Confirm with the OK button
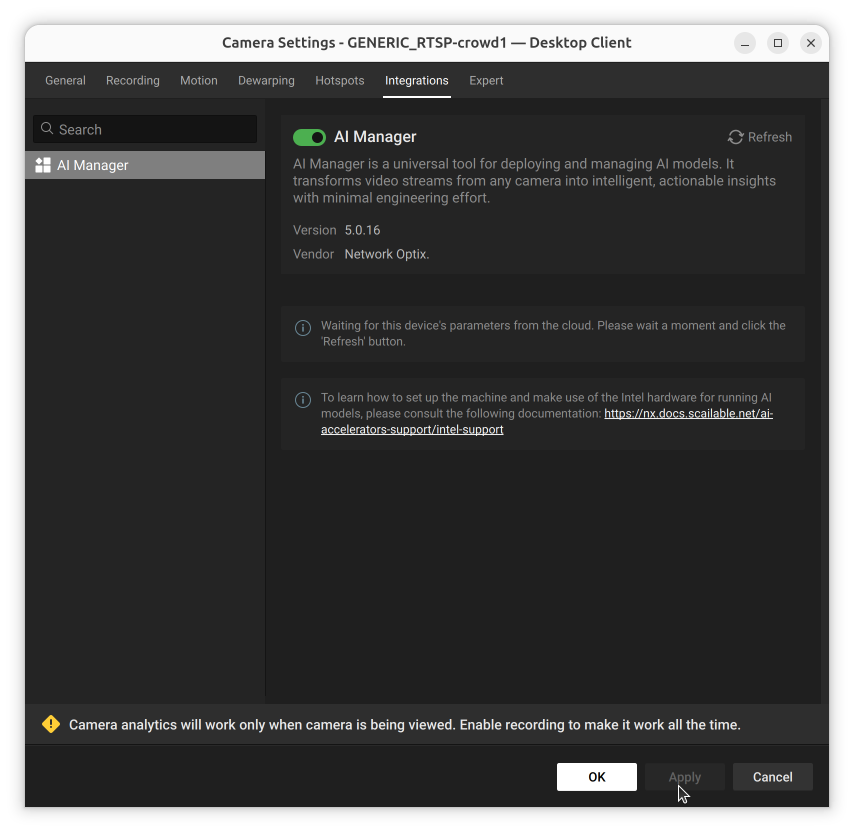Viewport: 854px width, 832px height. 596,777
